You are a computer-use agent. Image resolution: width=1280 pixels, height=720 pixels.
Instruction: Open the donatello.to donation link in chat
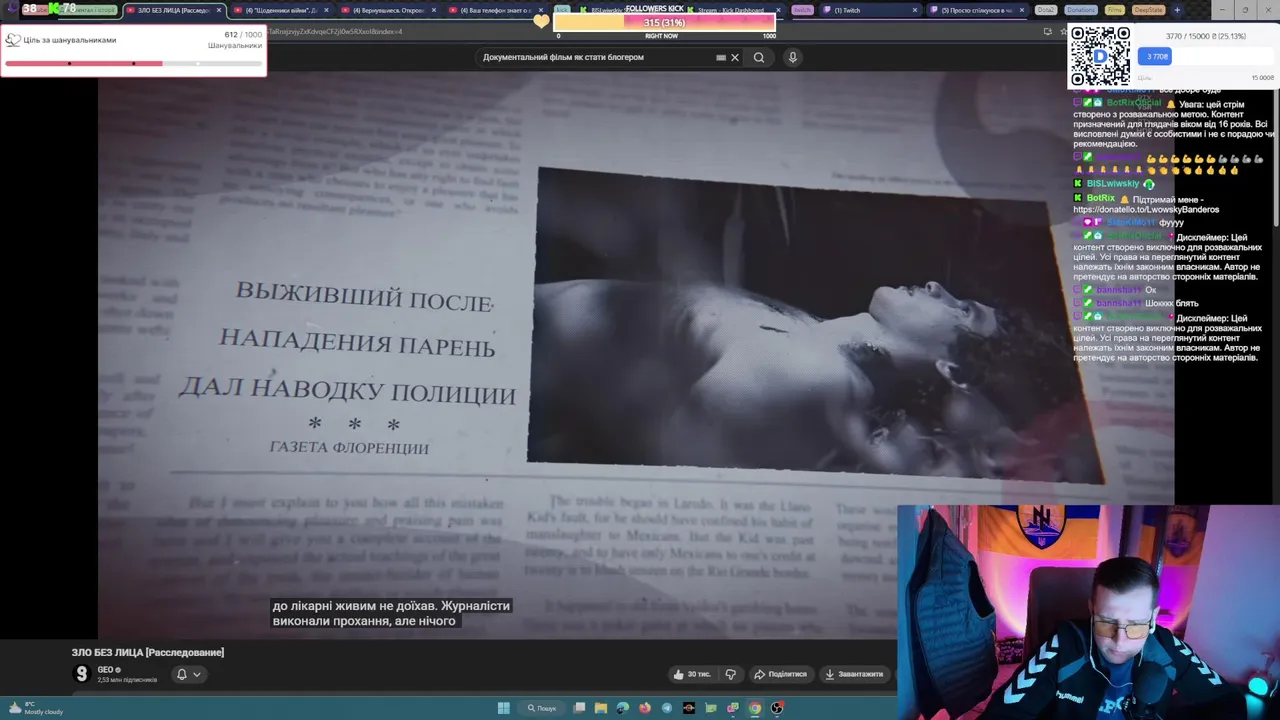pos(1146,210)
